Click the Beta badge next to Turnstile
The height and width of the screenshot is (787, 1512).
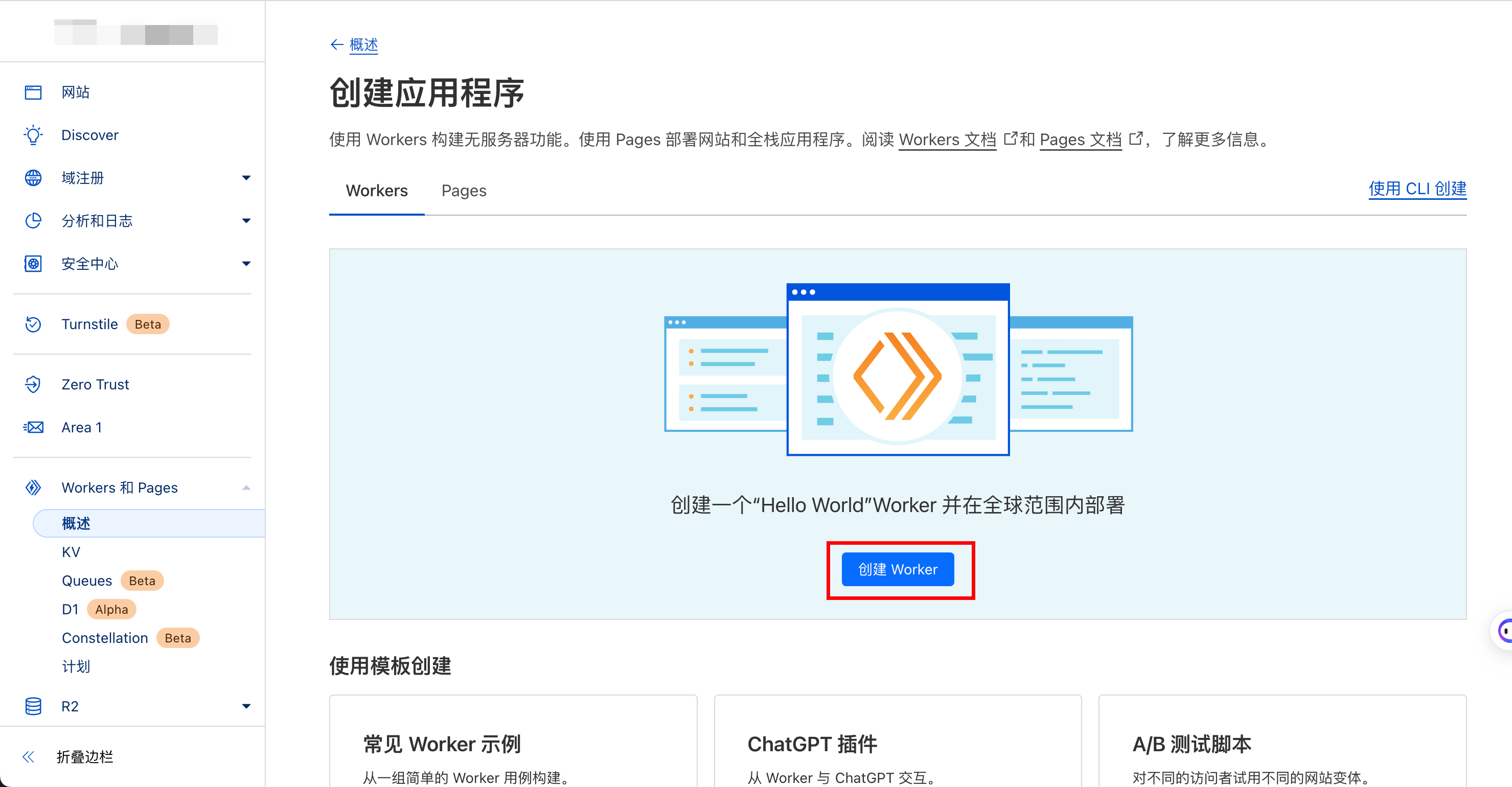(x=148, y=324)
